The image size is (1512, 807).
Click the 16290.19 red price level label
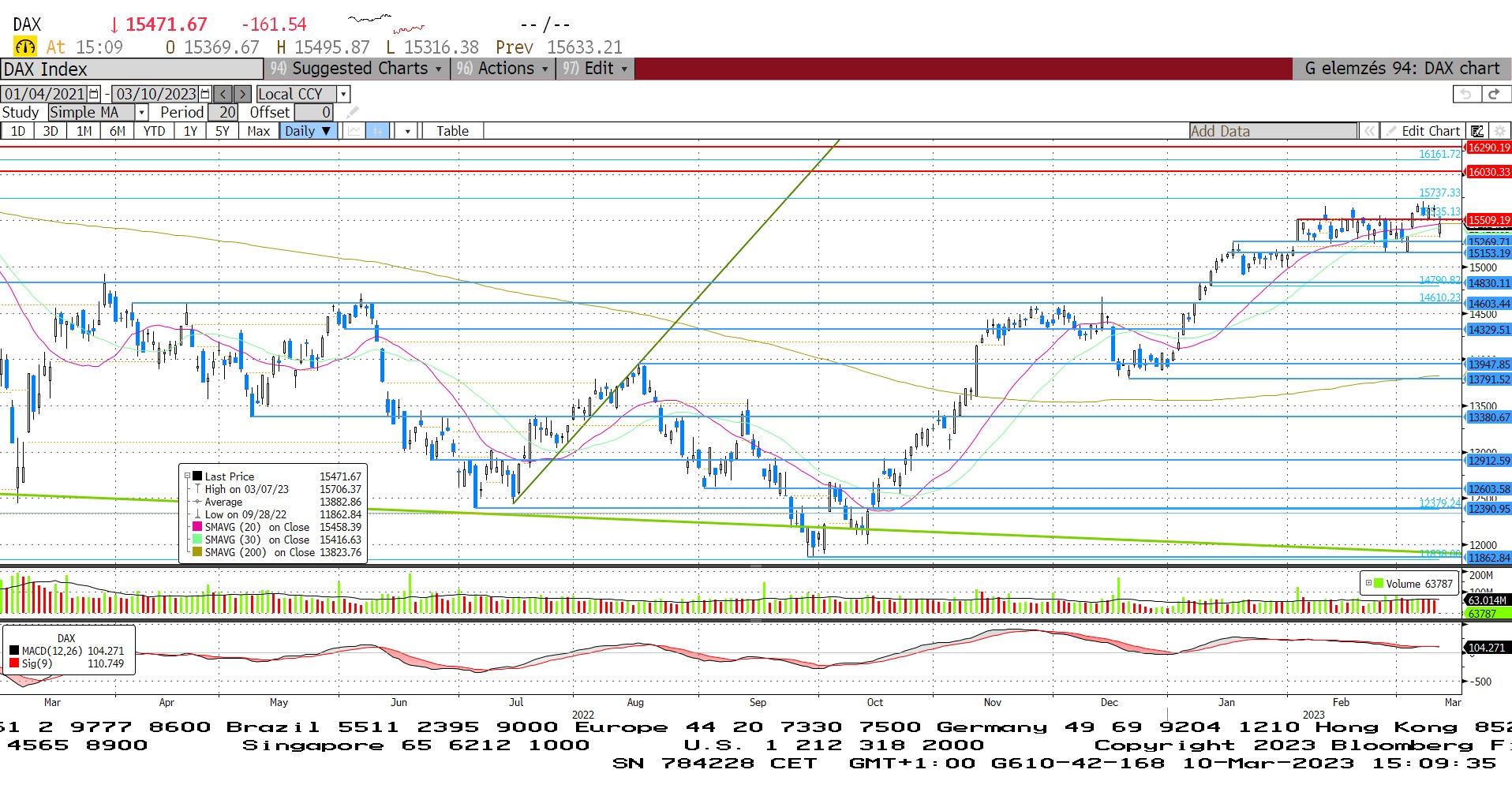(1488, 148)
